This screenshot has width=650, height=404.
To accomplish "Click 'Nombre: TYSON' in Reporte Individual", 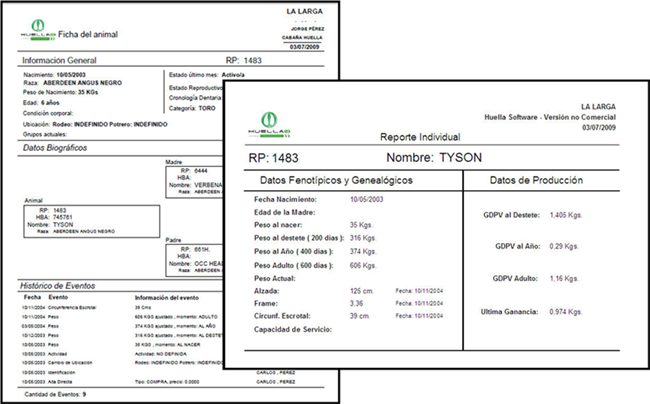I will point(434,157).
